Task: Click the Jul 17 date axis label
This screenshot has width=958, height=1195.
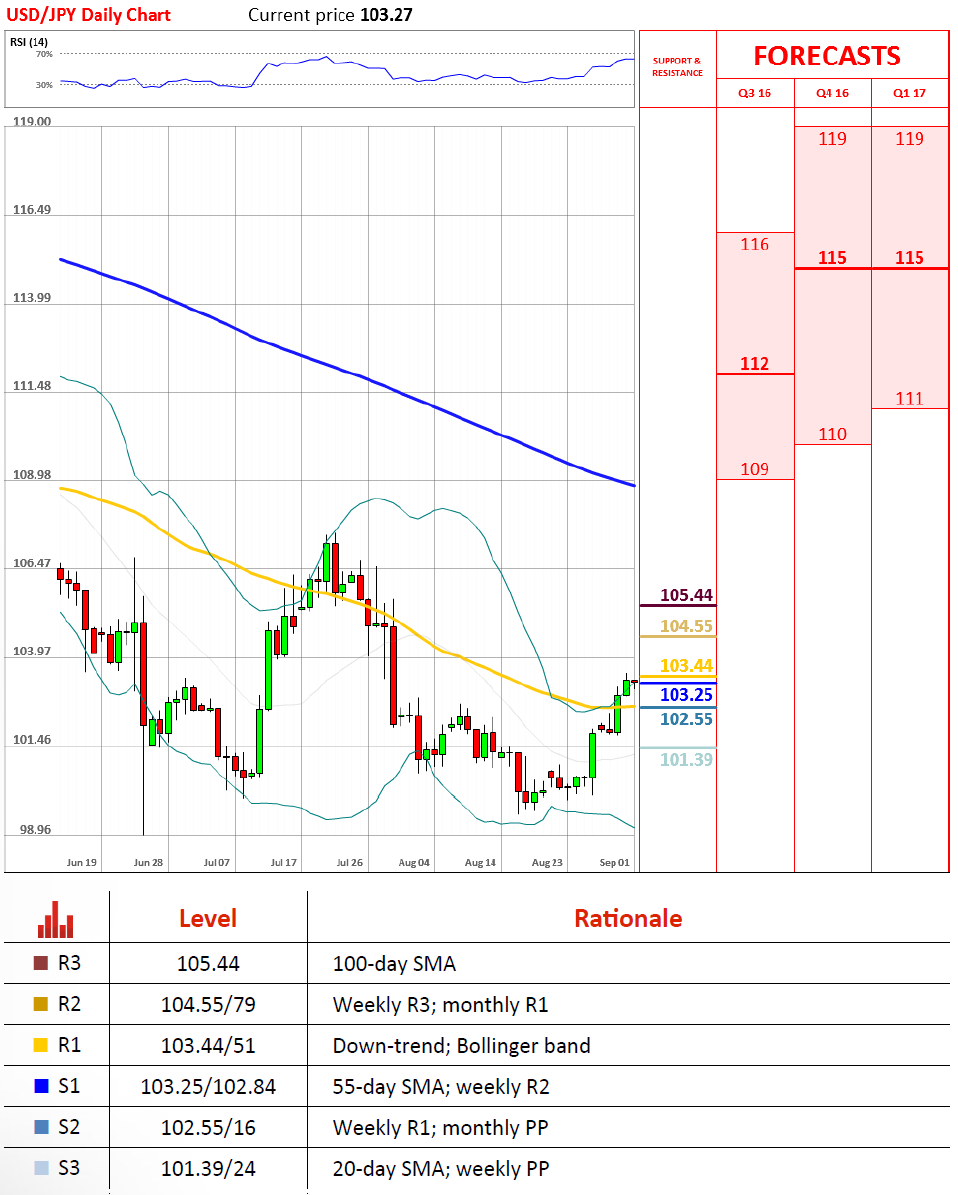Action: coord(284,863)
